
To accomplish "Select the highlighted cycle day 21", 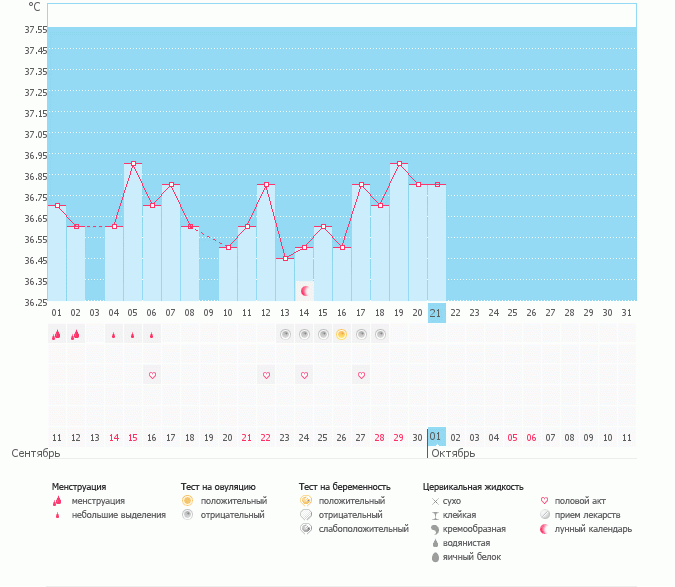I will point(436,313).
